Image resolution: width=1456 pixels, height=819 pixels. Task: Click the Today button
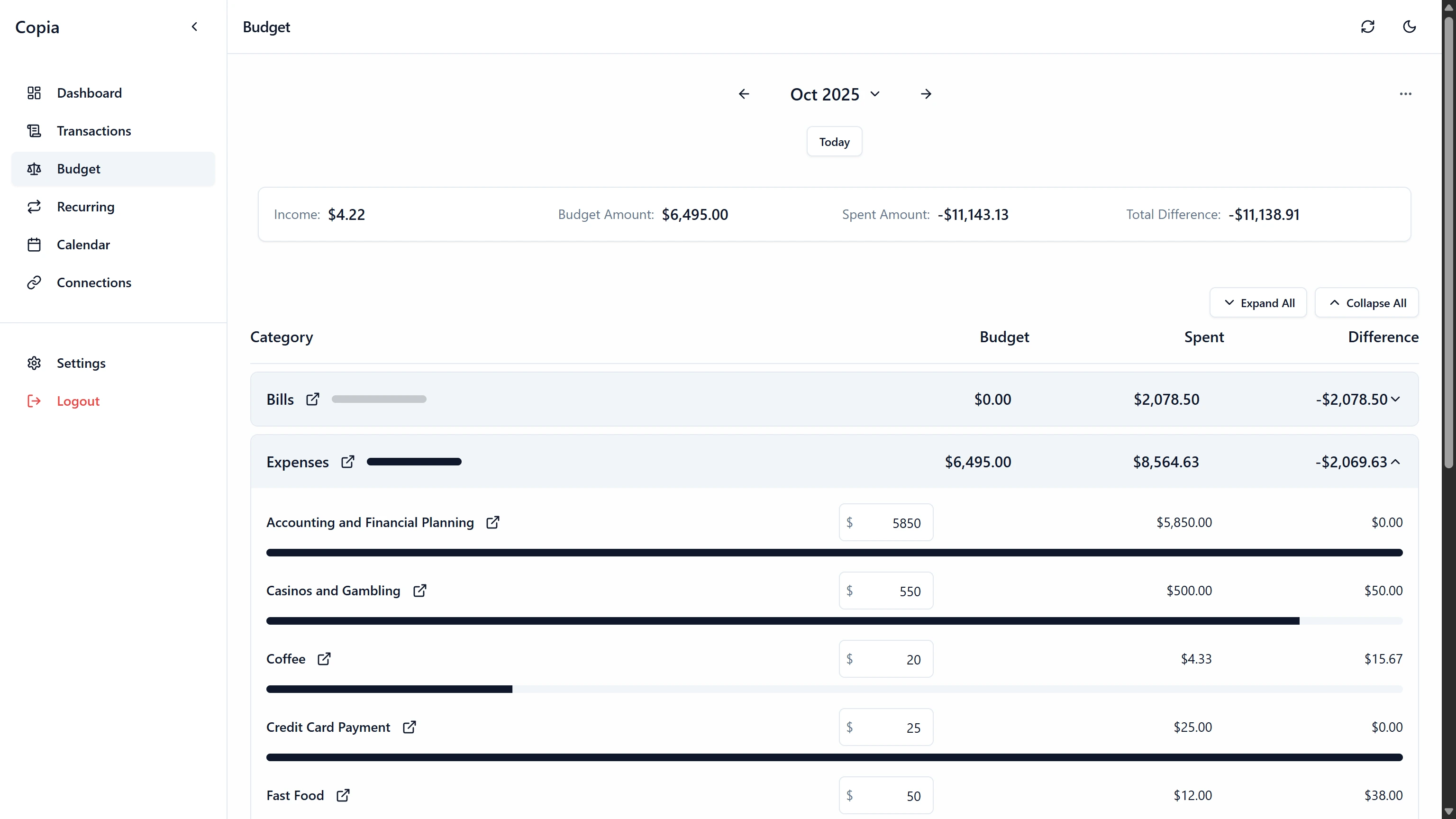click(834, 141)
